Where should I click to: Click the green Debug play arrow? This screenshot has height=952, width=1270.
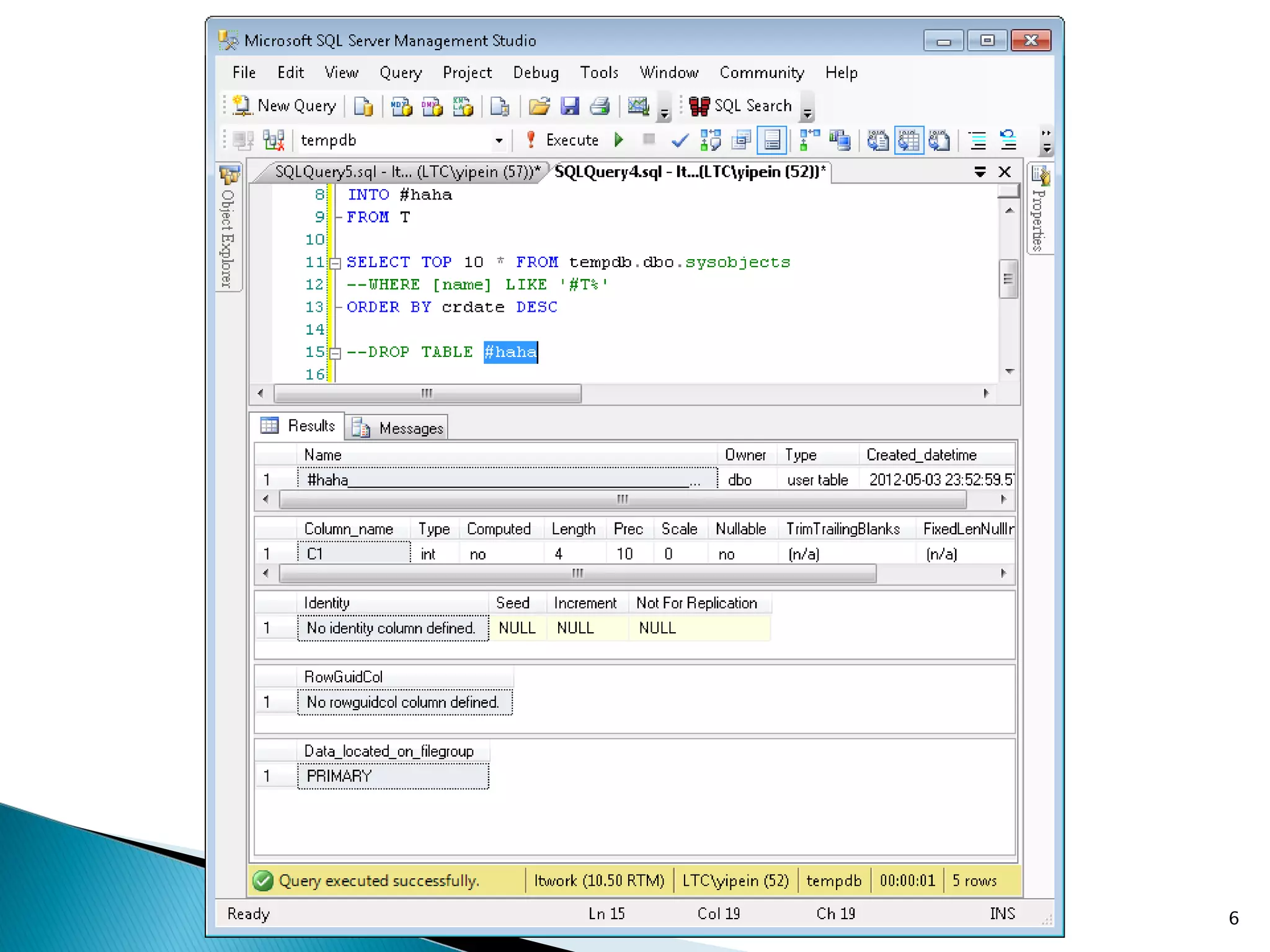[x=618, y=140]
